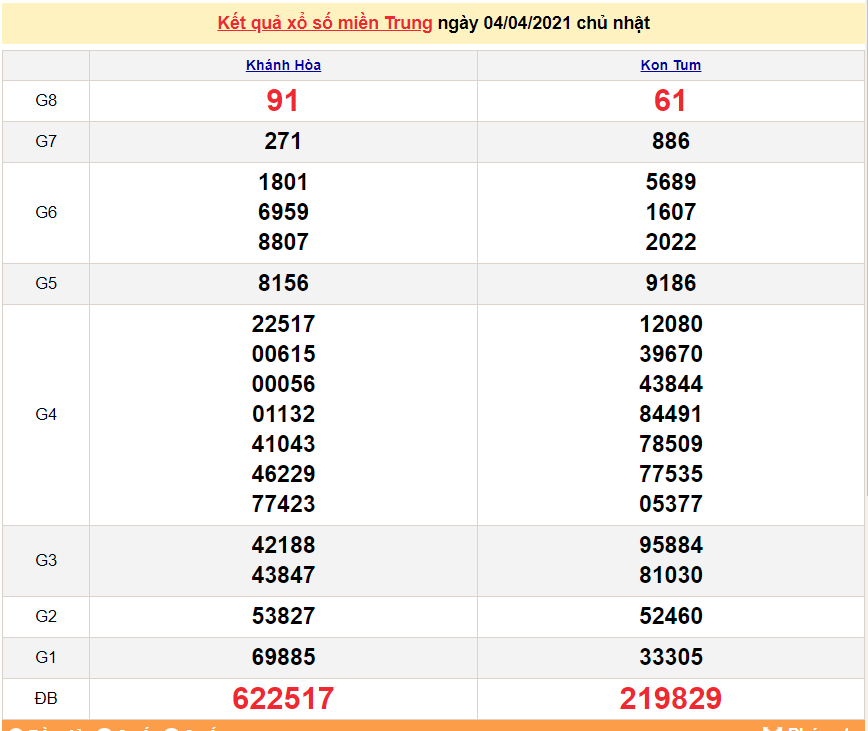Select Kon Tum G5 number 9186
This screenshot has height=731, width=868.
pyautogui.click(x=670, y=284)
